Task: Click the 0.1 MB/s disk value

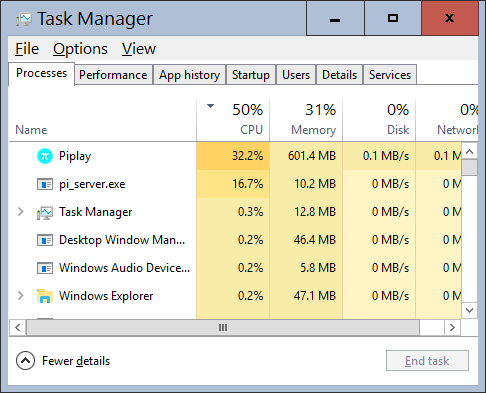Action: click(386, 156)
